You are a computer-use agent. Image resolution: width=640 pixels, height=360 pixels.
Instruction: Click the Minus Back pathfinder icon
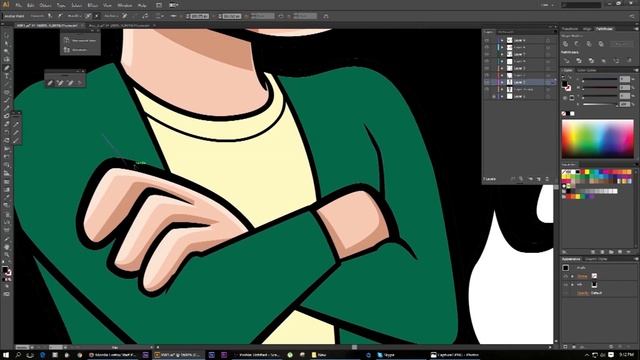pos(629,60)
